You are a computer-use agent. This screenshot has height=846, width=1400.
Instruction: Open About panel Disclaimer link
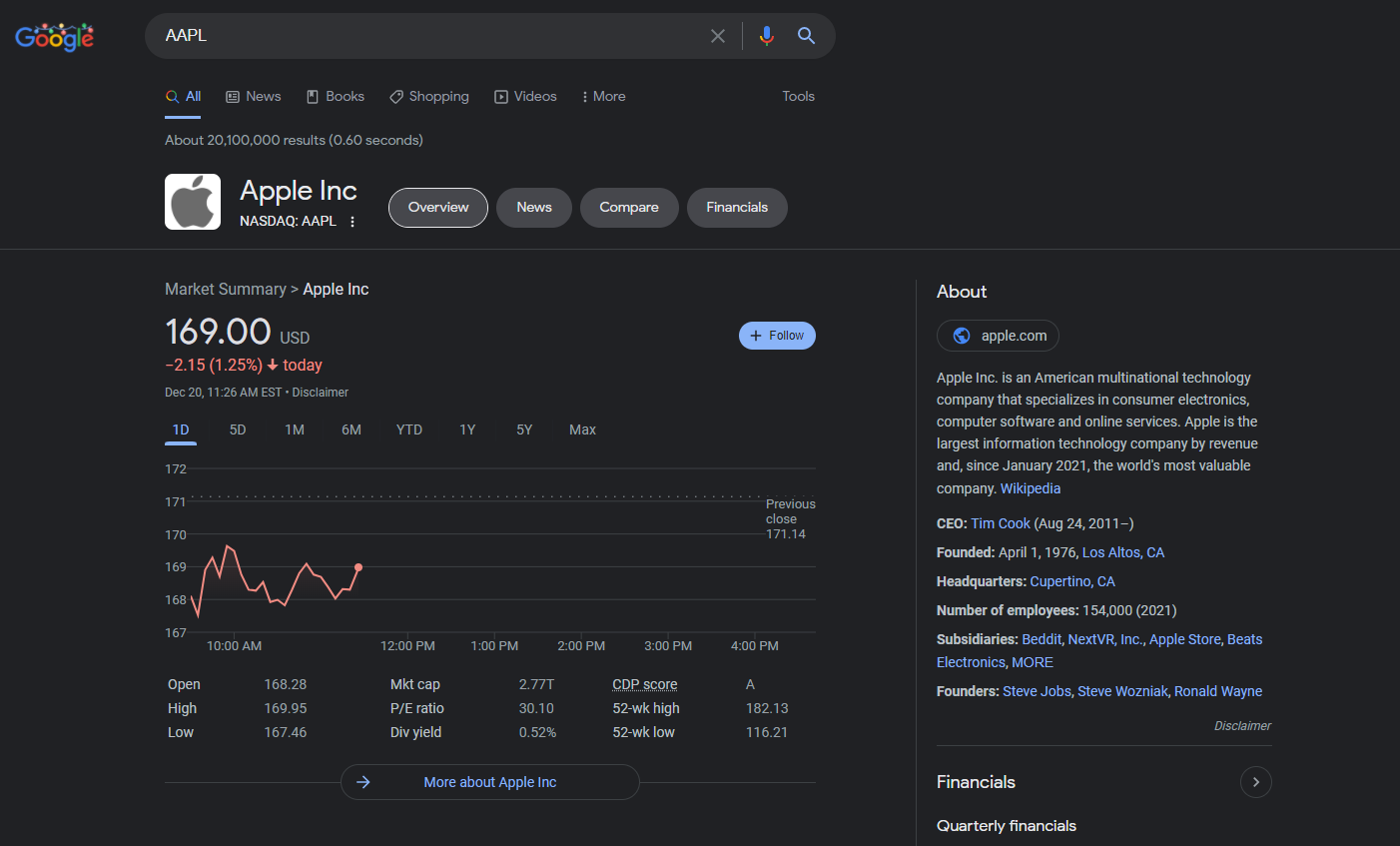(x=1242, y=726)
